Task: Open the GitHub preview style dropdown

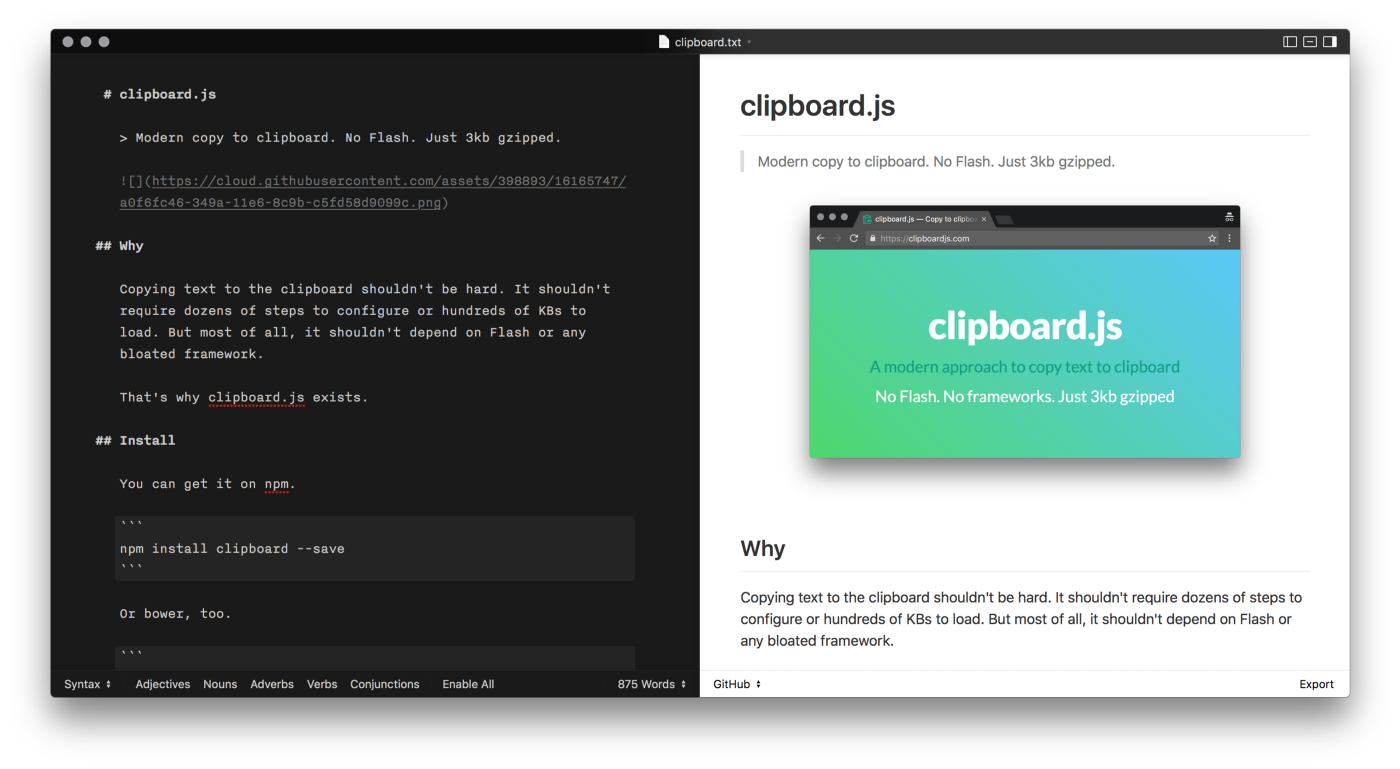Action: tap(737, 684)
